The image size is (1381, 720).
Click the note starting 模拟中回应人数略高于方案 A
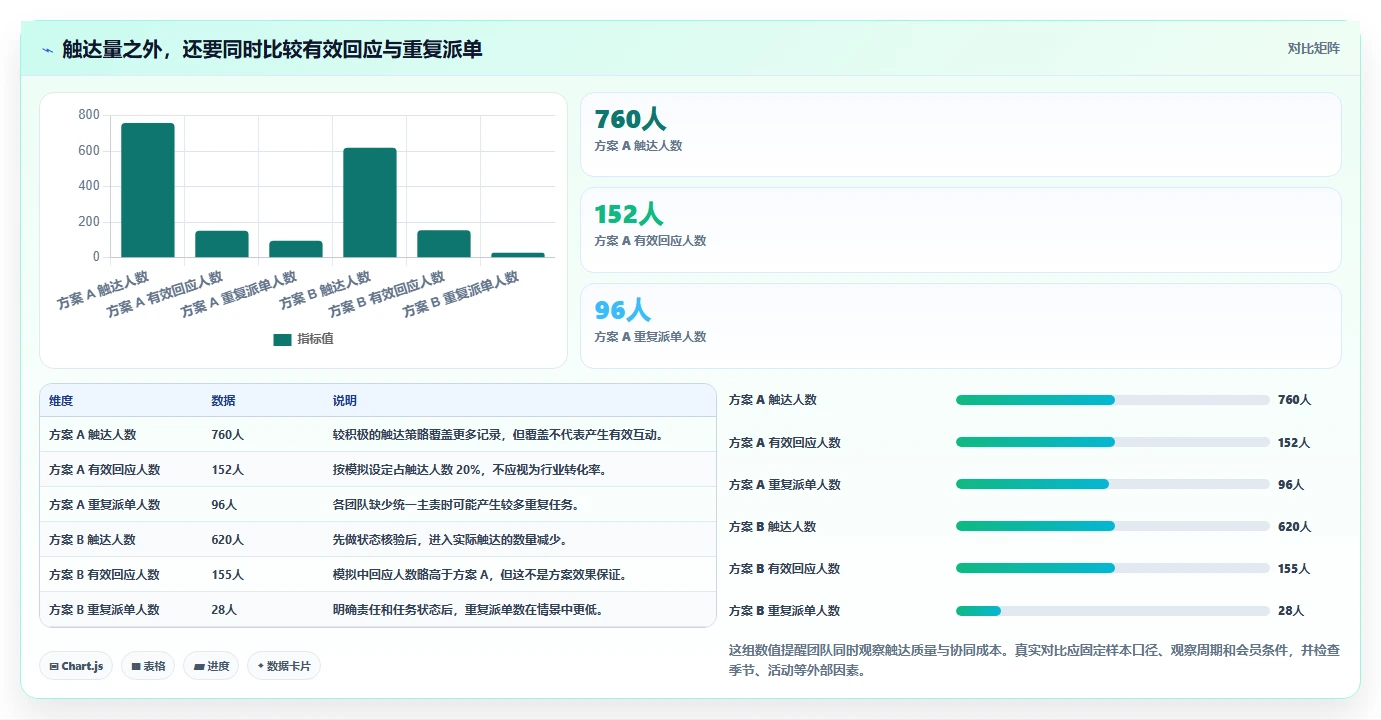coord(480,575)
